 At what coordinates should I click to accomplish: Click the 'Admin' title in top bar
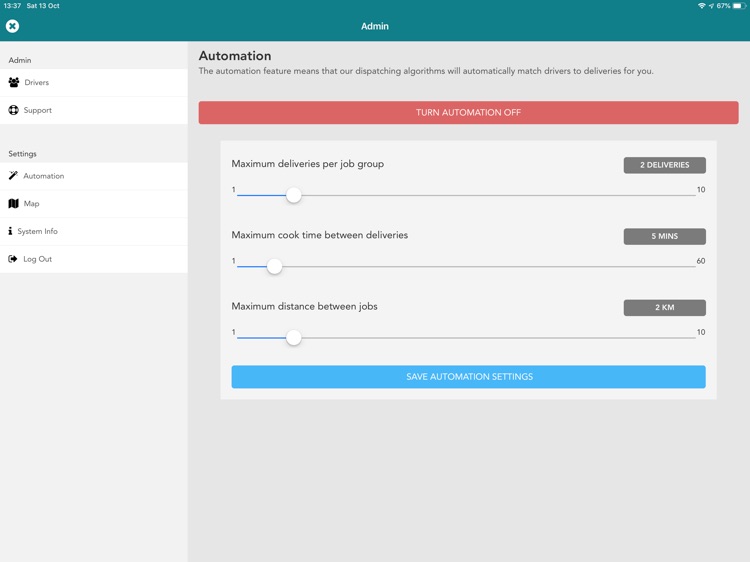click(x=375, y=26)
